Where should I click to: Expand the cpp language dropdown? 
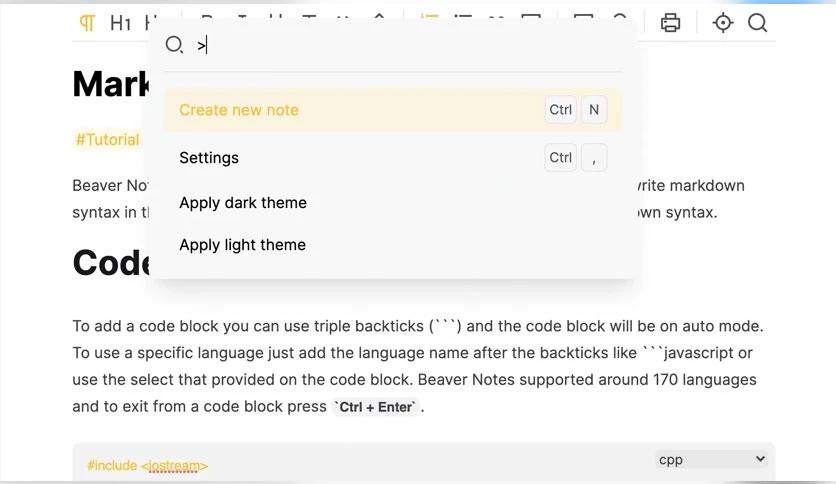(x=711, y=459)
